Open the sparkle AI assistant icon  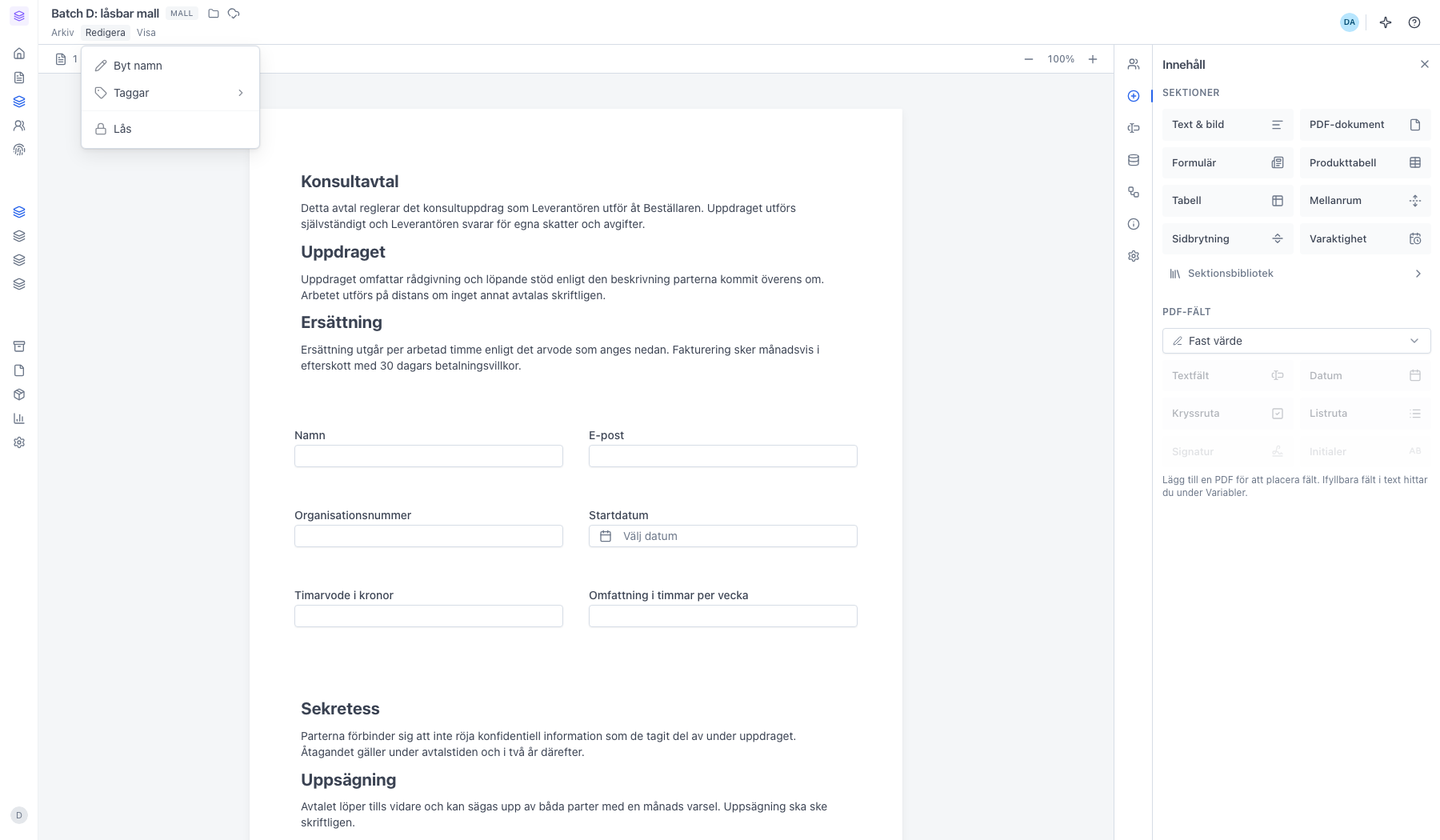click(1386, 22)
